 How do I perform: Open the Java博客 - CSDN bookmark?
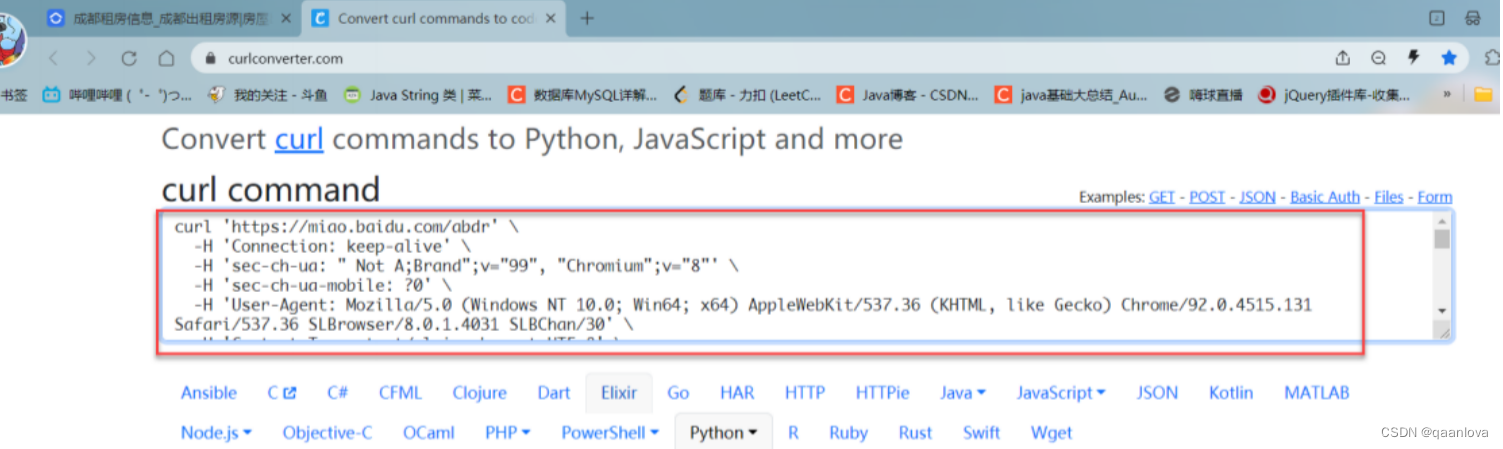click(x=908, y=95)
